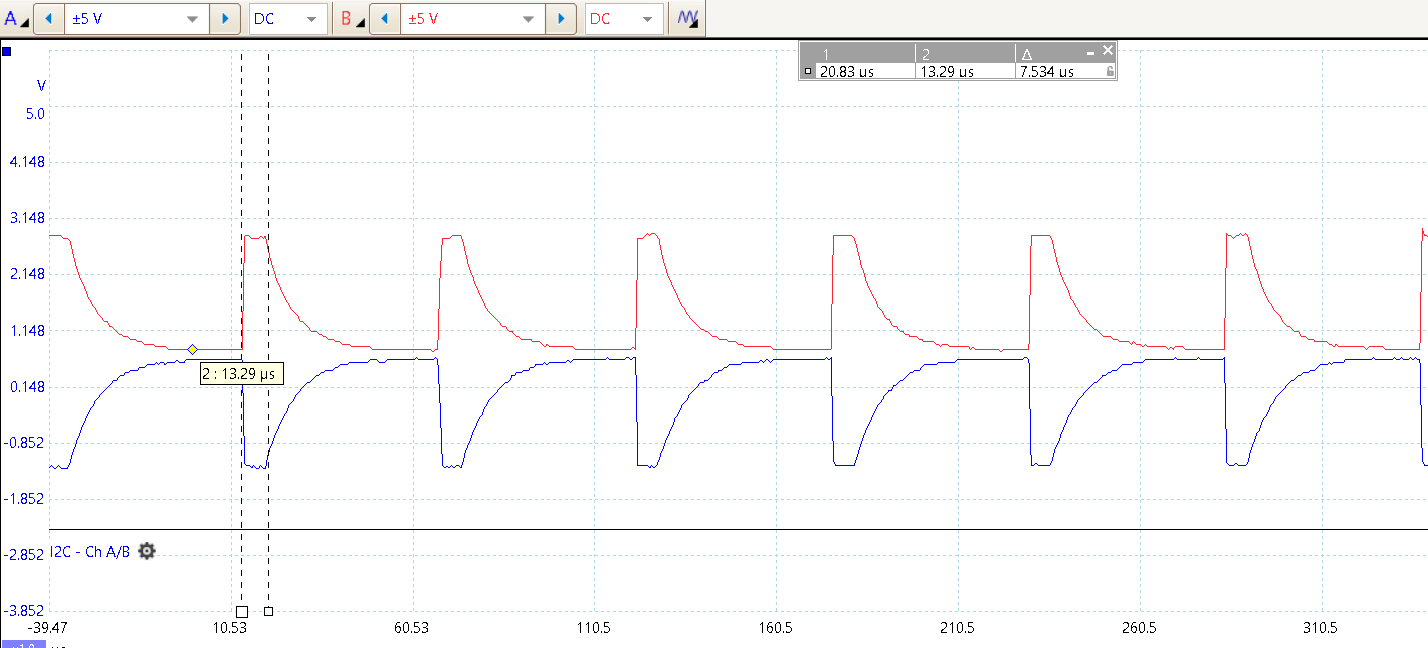This screenshot has height=648, width=1428.
Task: Open I2C decoder settings gear
Action: pyautogui.click(x=147, y=551)
